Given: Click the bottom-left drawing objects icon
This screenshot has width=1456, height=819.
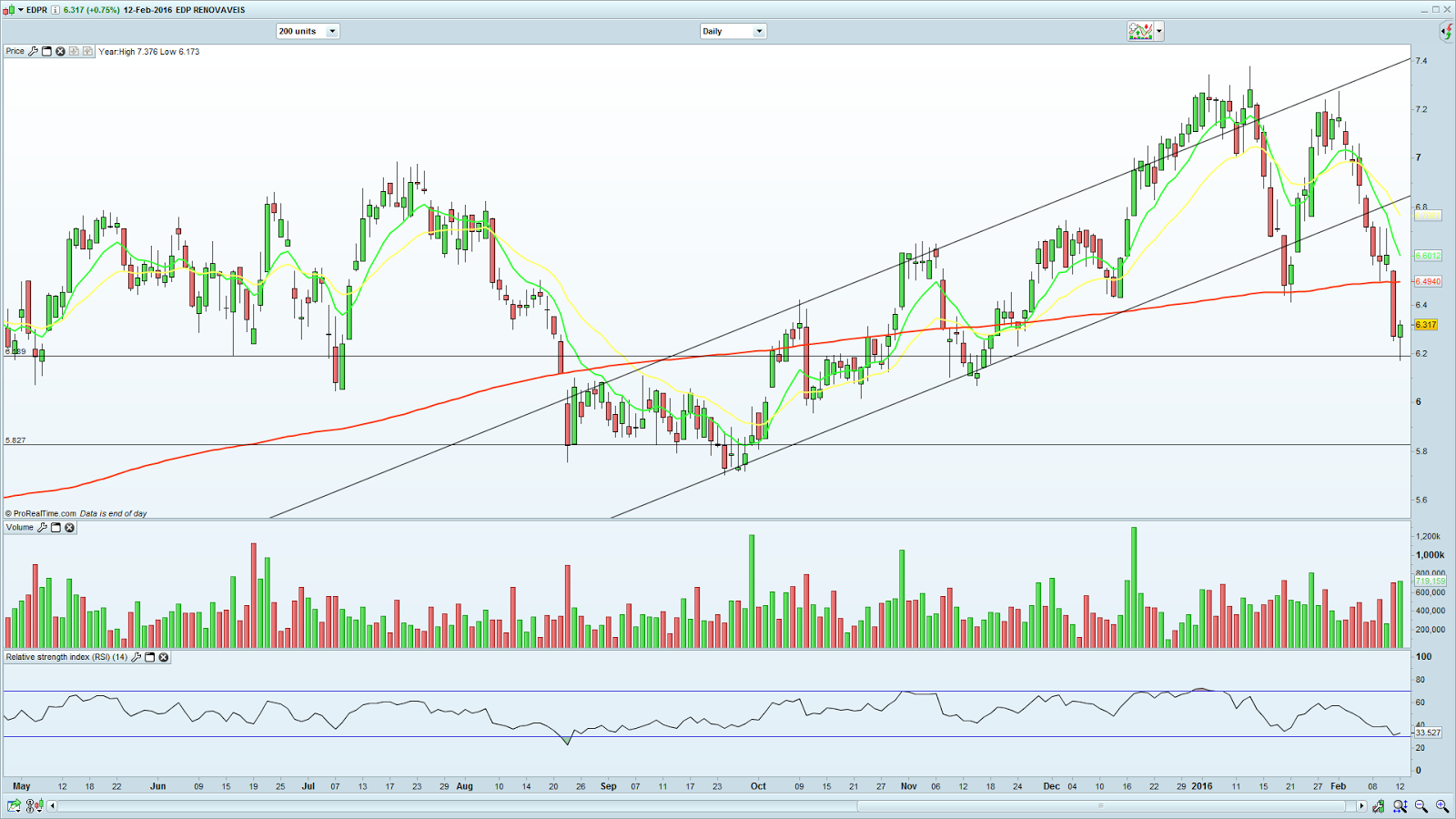Looking at the screenshot, I should pyautogui.click(x=35, y=805).
